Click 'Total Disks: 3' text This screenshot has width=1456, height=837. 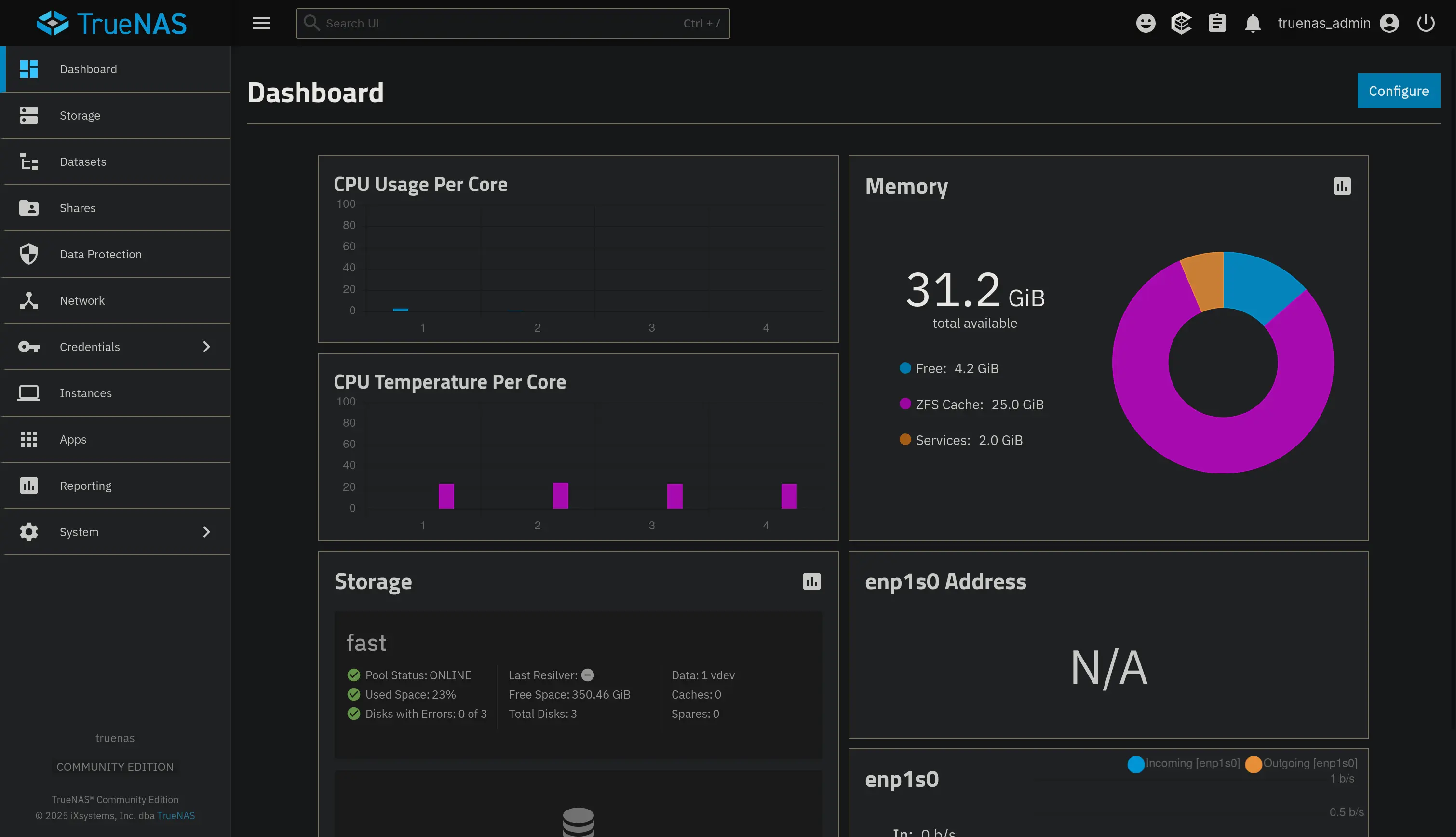pyautogui.click(x=542, y=714)
